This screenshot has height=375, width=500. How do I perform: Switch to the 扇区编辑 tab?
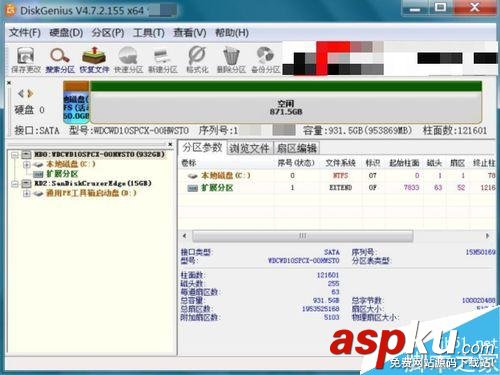coord(296,148)
